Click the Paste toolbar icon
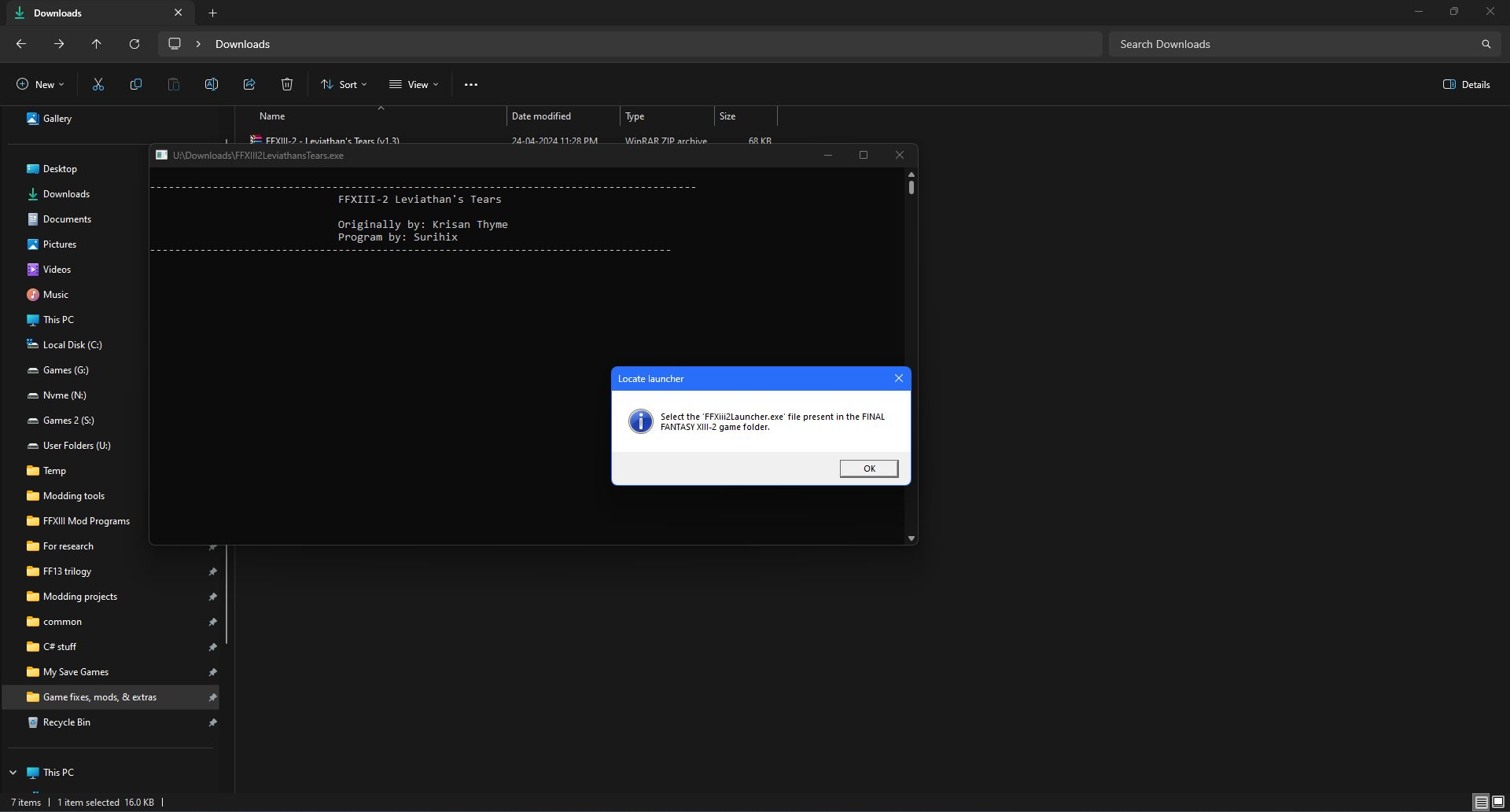This screenshot has height=812, width=1510. [x=174, y=84]
